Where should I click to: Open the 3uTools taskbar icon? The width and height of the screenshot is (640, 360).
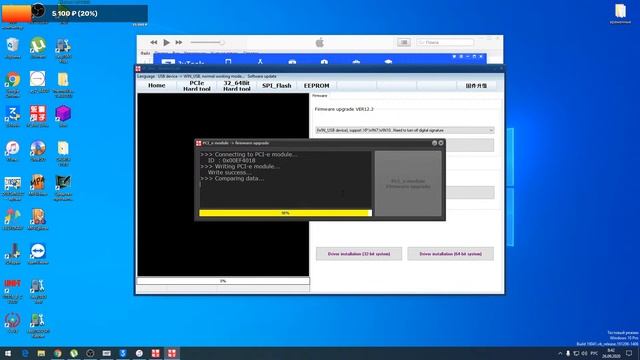[x=123, y=353]
